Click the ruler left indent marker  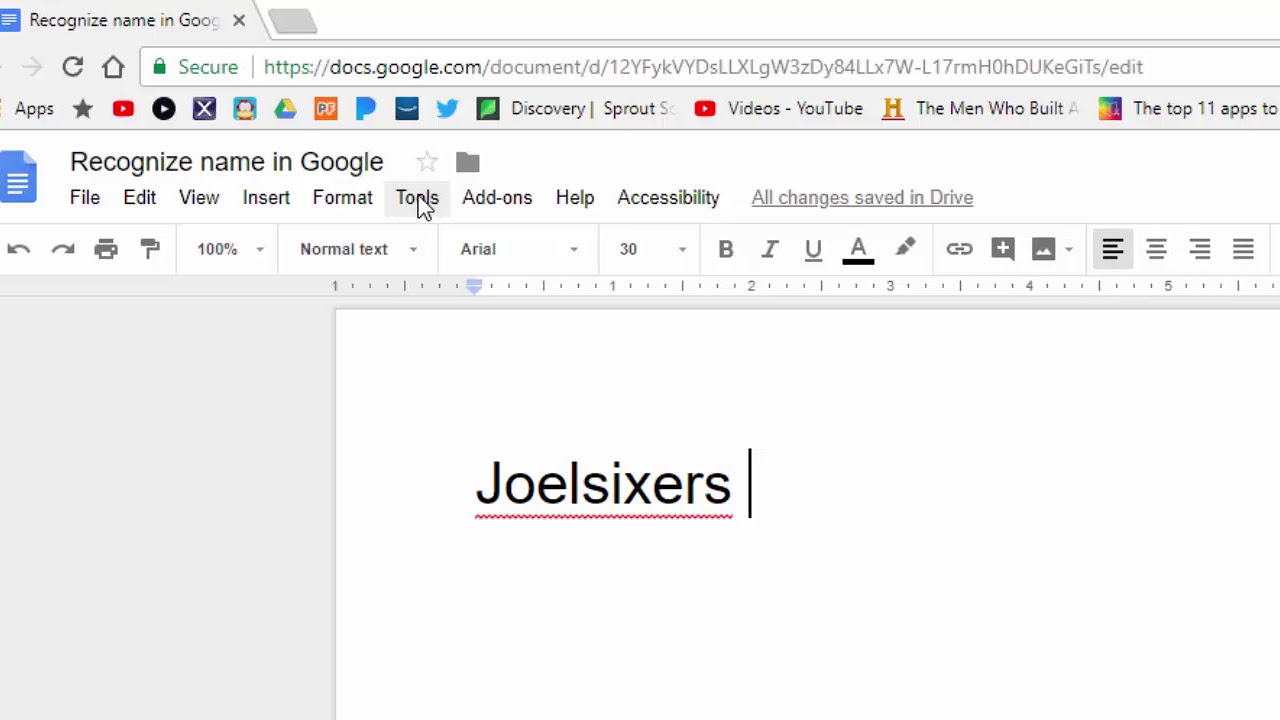[474, 286]
